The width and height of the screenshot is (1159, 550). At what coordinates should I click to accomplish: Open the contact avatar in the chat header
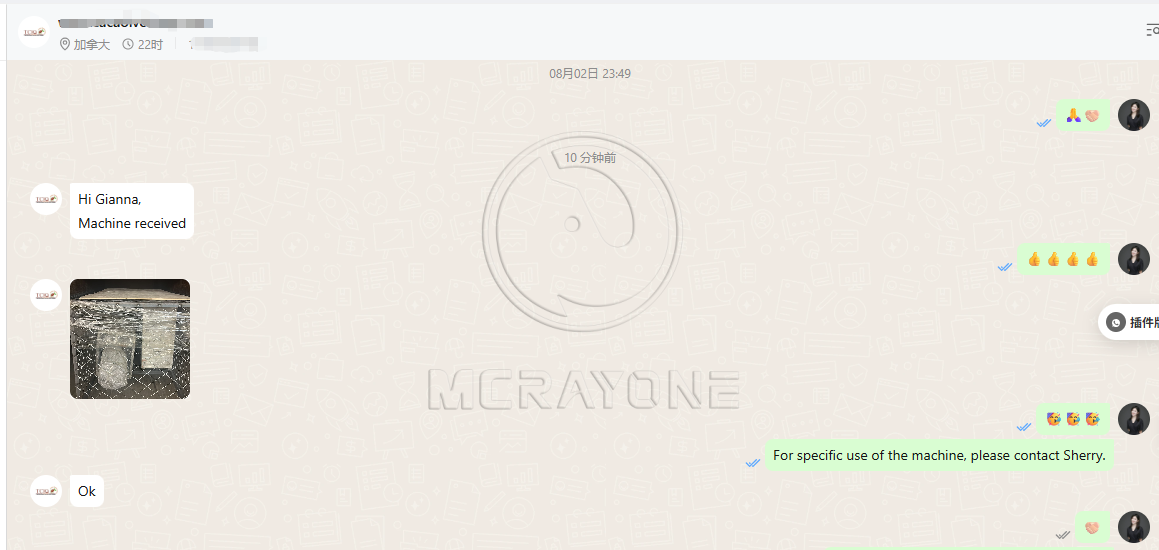click(33, 32)
